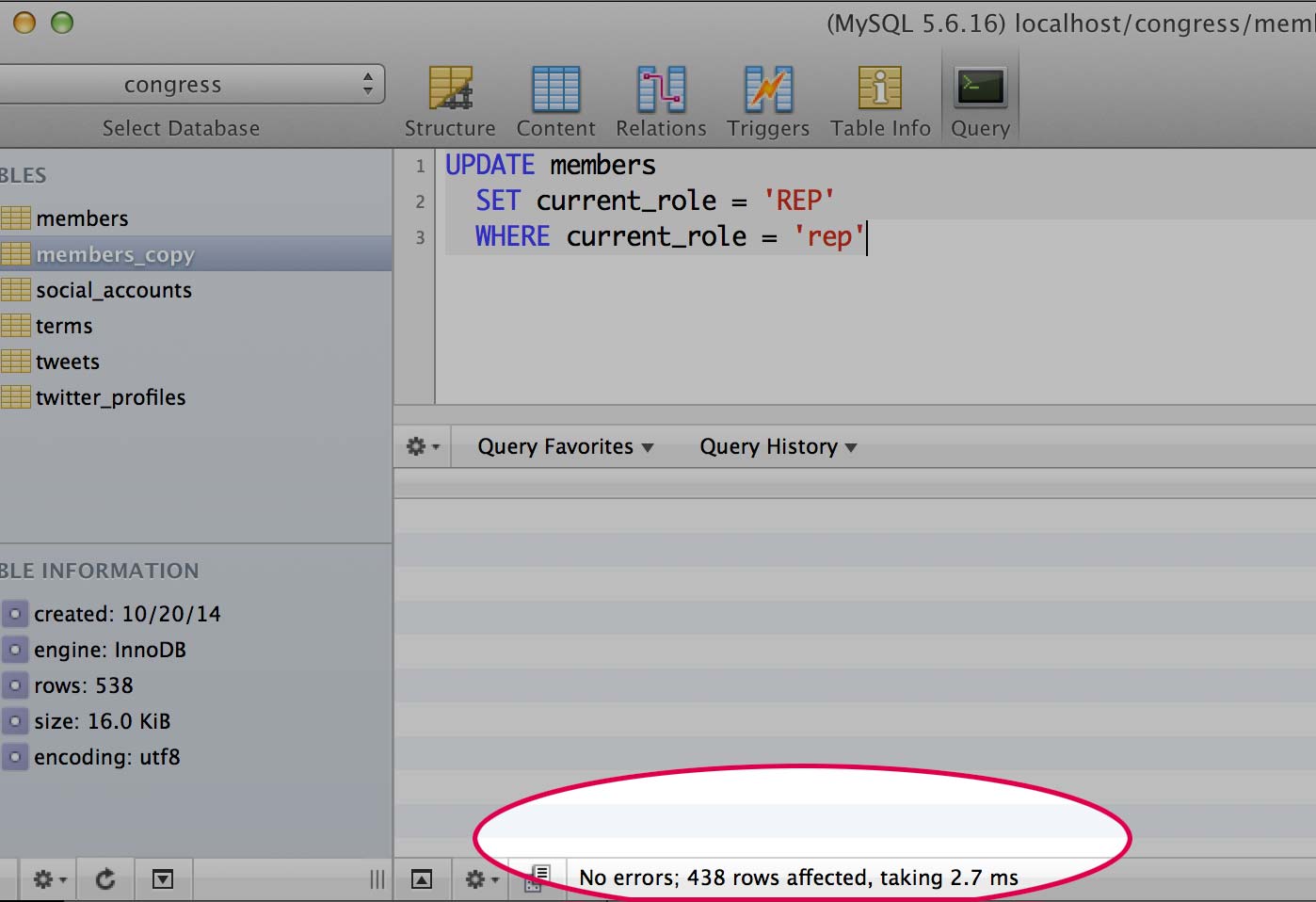This screenshot has height=902, width=1316.
Task: Open the Structure view
Action: pos(450,101)
